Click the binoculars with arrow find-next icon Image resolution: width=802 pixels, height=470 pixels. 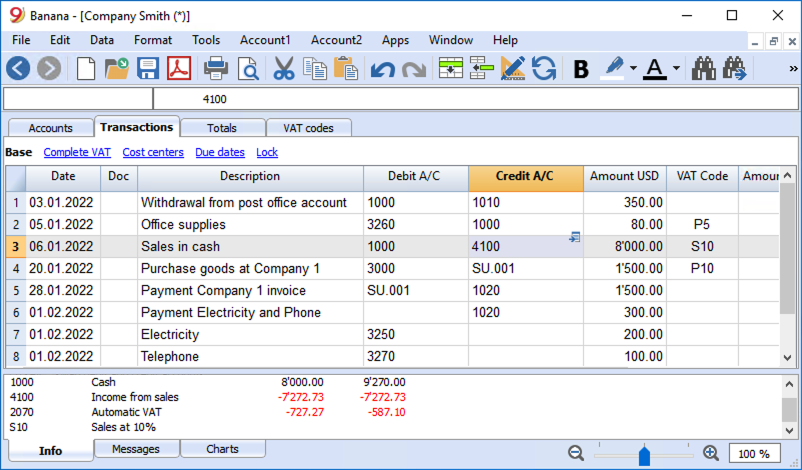coord(735,69)
